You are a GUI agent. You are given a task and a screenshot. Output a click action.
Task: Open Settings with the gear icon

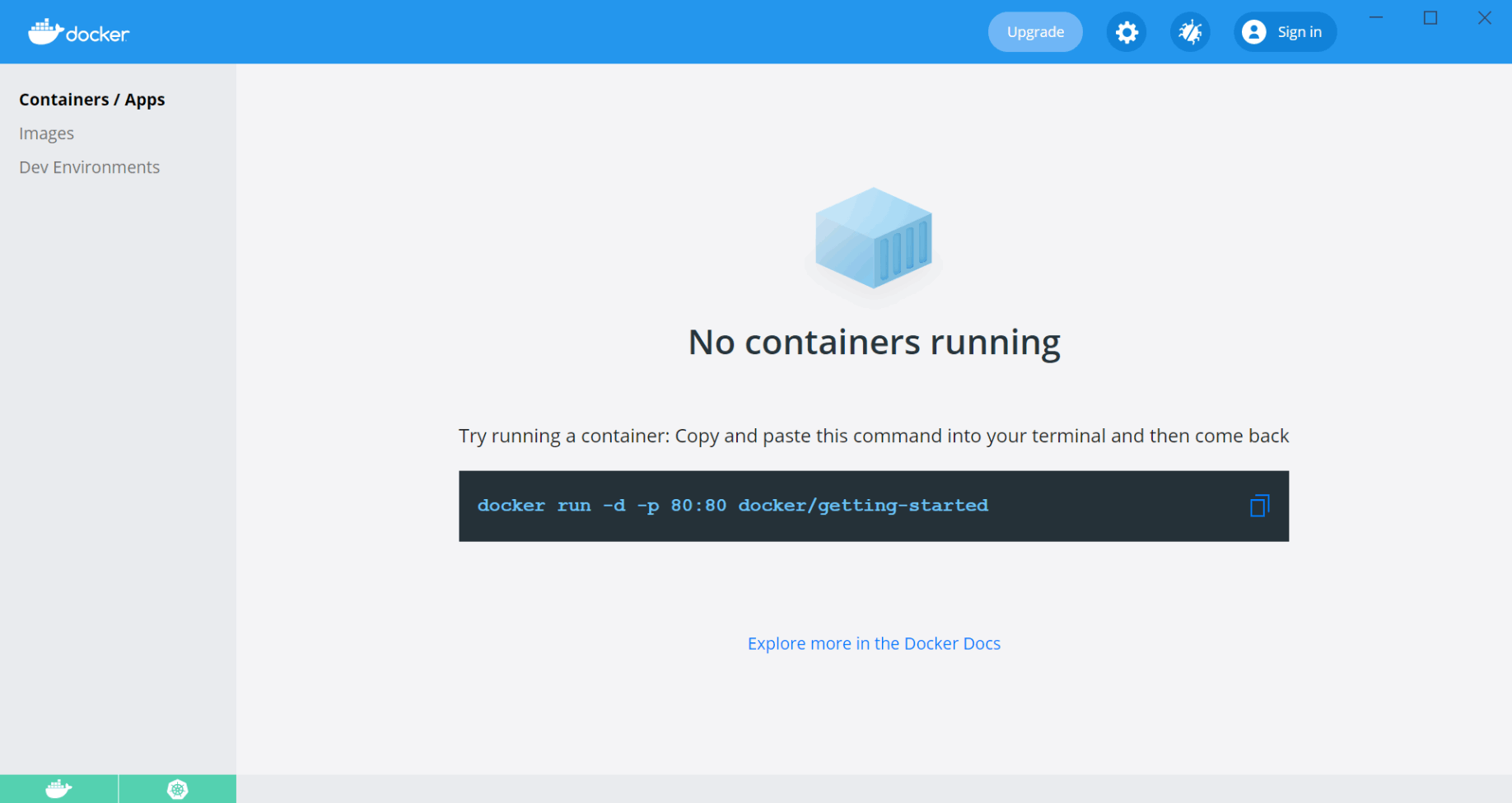pos(1126,32)
